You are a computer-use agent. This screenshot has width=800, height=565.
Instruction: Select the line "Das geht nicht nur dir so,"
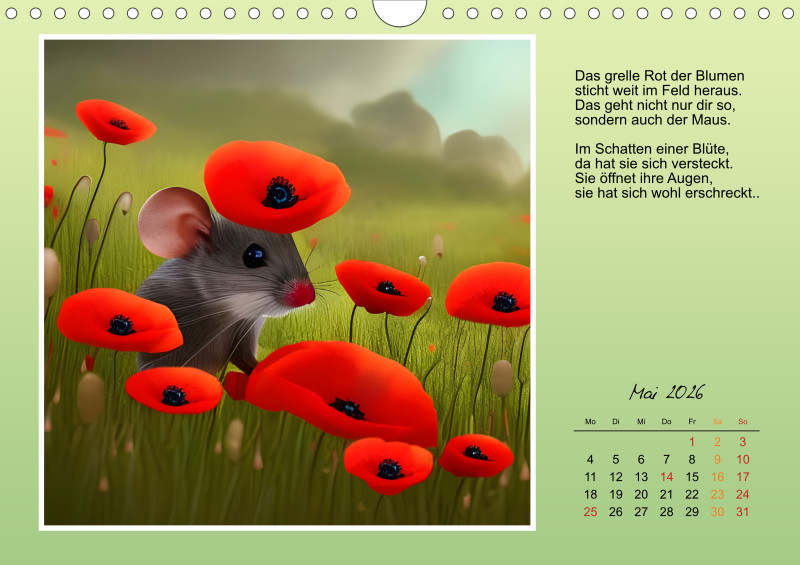click(x=655, y=105)
